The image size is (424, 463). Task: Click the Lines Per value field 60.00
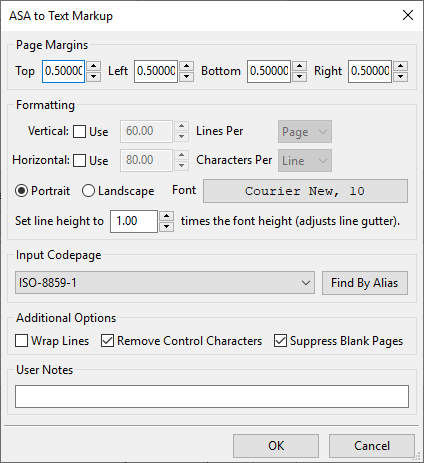[x=146, y=131]
